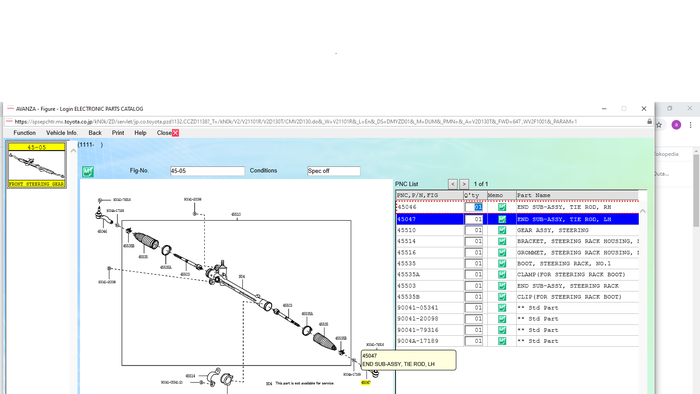Click part number 45516 in PNC list

pos(406,253)
